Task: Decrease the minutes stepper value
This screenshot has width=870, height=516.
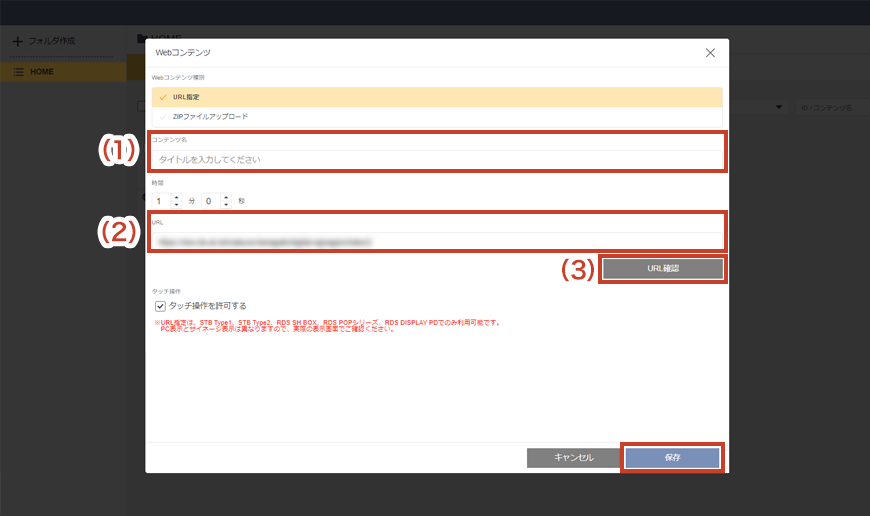Action: pos(177,204)
